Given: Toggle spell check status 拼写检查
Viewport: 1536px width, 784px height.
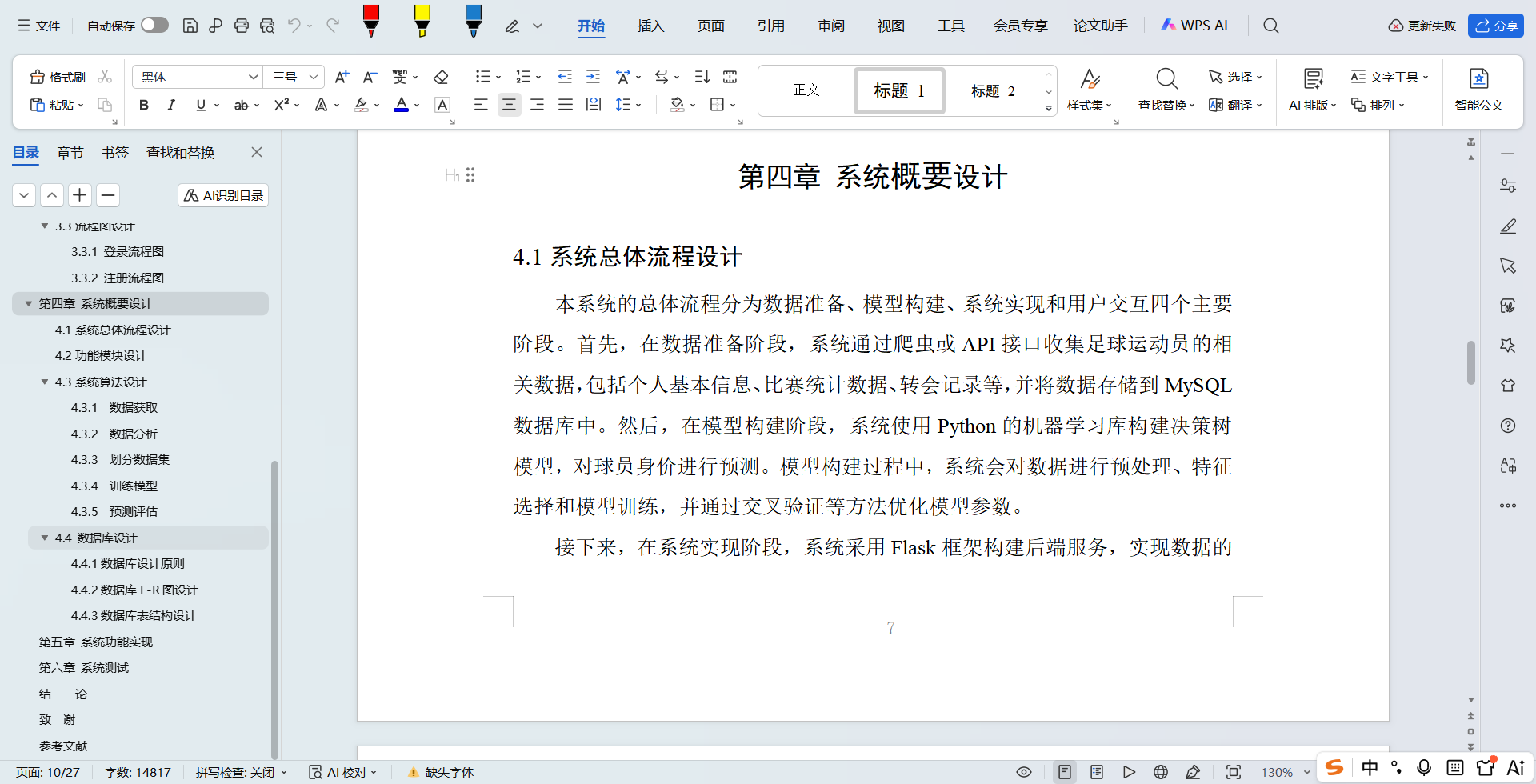Looking at the screenshot, I should click(241, 772).
